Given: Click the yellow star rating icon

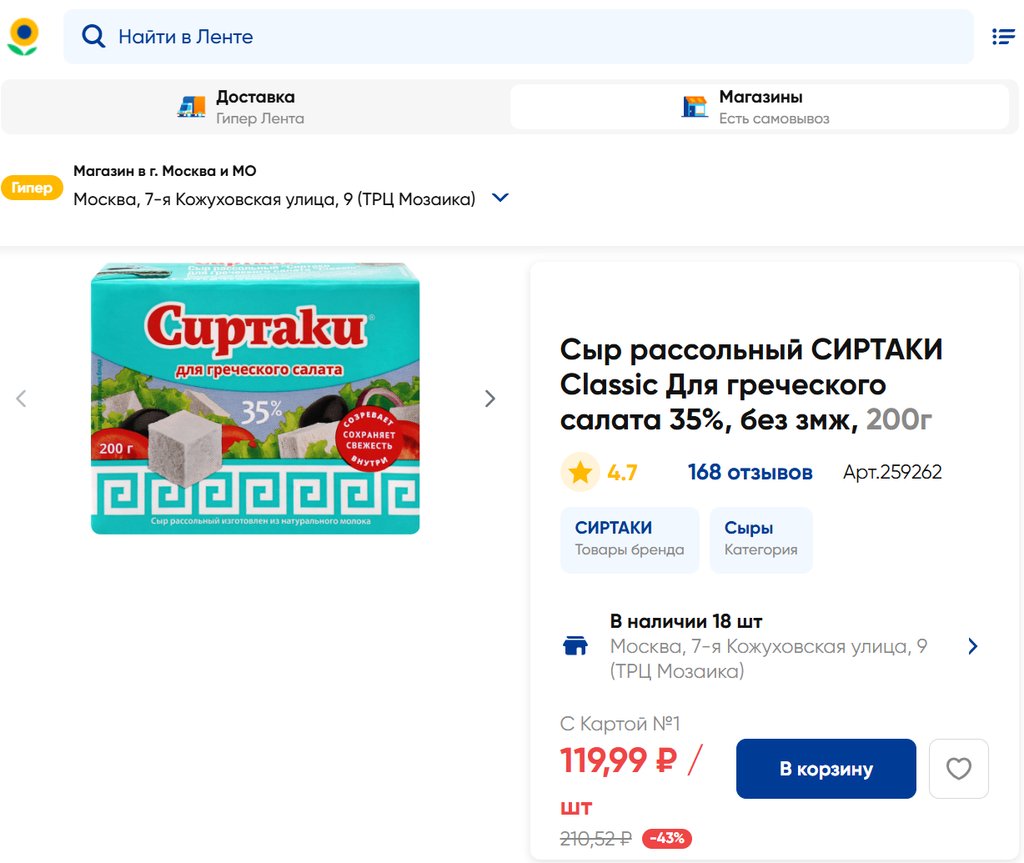Looking at the screenshot, I should pos(580,472).
